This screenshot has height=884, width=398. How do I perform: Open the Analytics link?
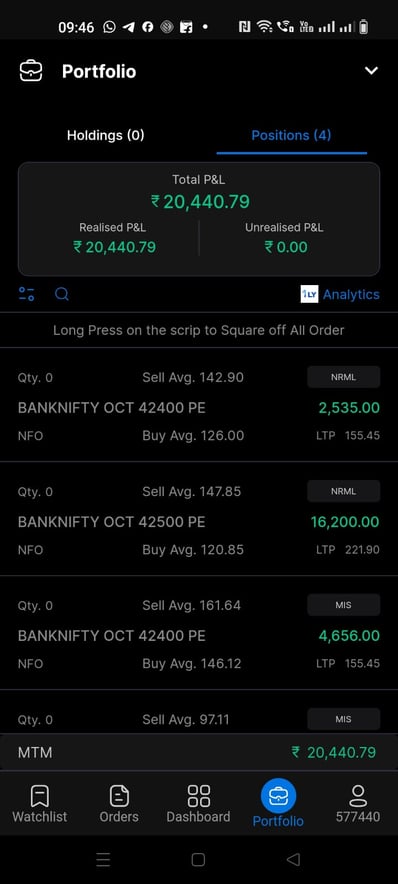(351, 294)
